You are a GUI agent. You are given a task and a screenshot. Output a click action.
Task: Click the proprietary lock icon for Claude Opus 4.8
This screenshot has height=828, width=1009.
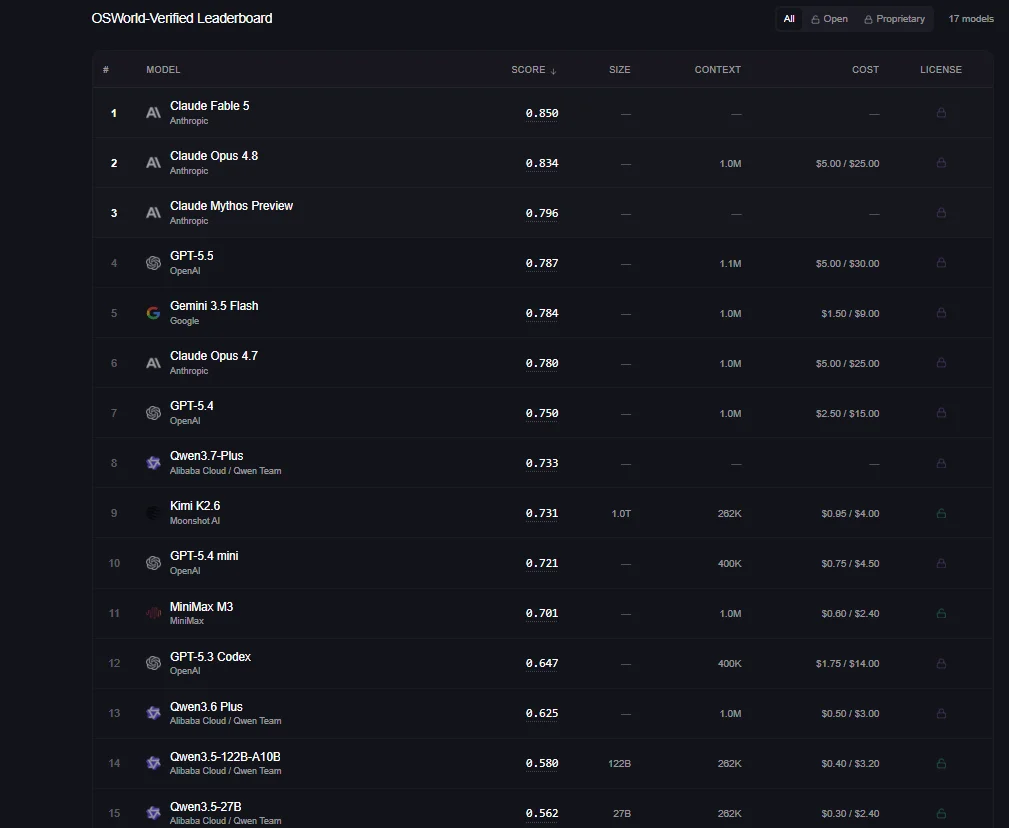941,163
